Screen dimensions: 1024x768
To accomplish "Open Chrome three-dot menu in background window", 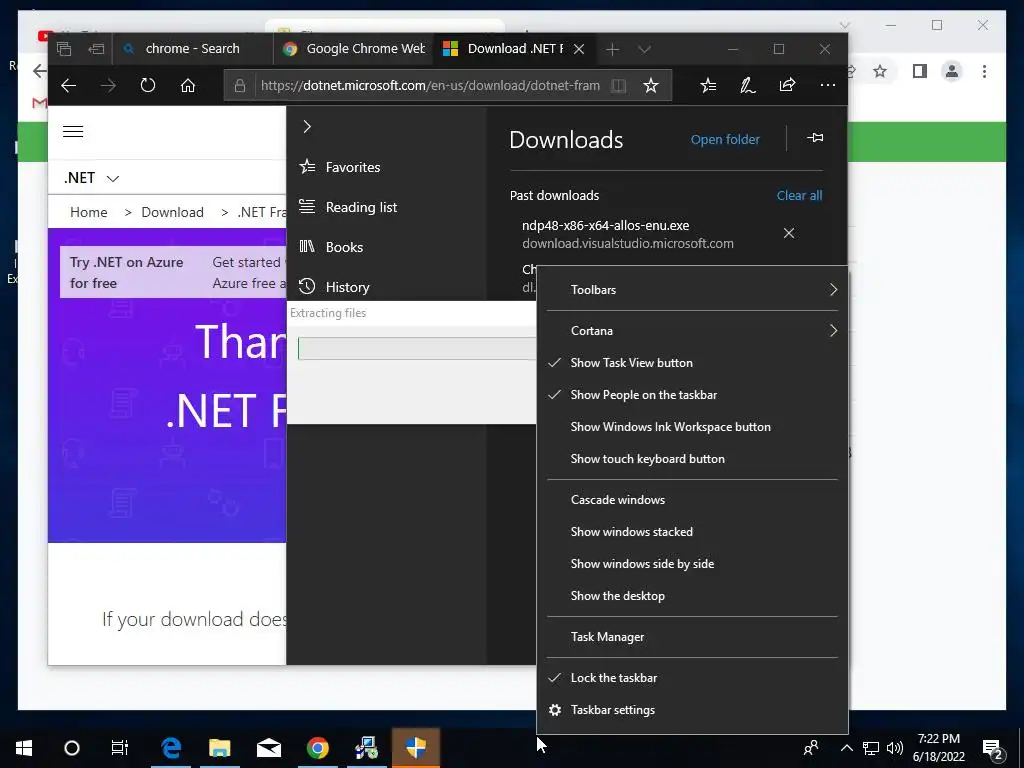I will (x=984, y=71).
